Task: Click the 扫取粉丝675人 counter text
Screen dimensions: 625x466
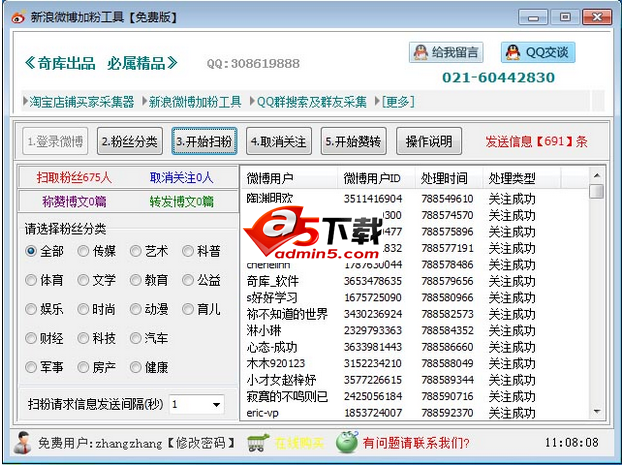Action: tap(74, 177)
